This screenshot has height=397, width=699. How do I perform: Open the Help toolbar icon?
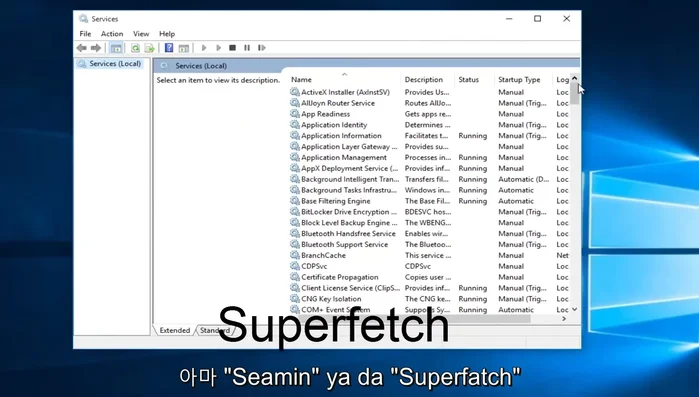pos(169,48)
